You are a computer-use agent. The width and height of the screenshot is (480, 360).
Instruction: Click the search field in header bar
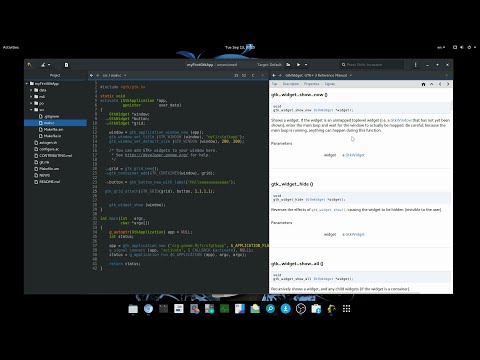coord(372,65)
